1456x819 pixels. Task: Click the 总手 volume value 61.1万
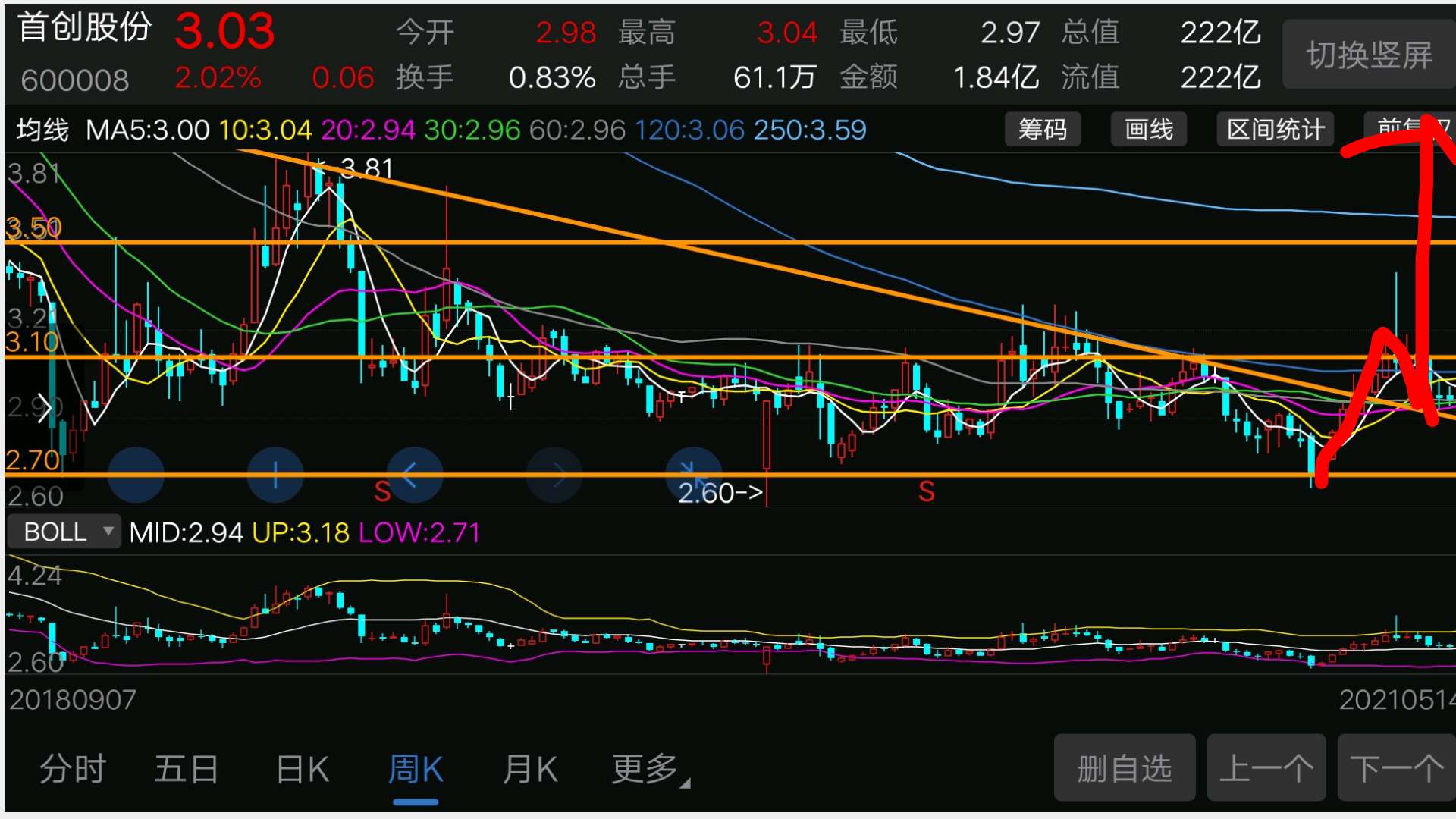[x=775, y=77]
